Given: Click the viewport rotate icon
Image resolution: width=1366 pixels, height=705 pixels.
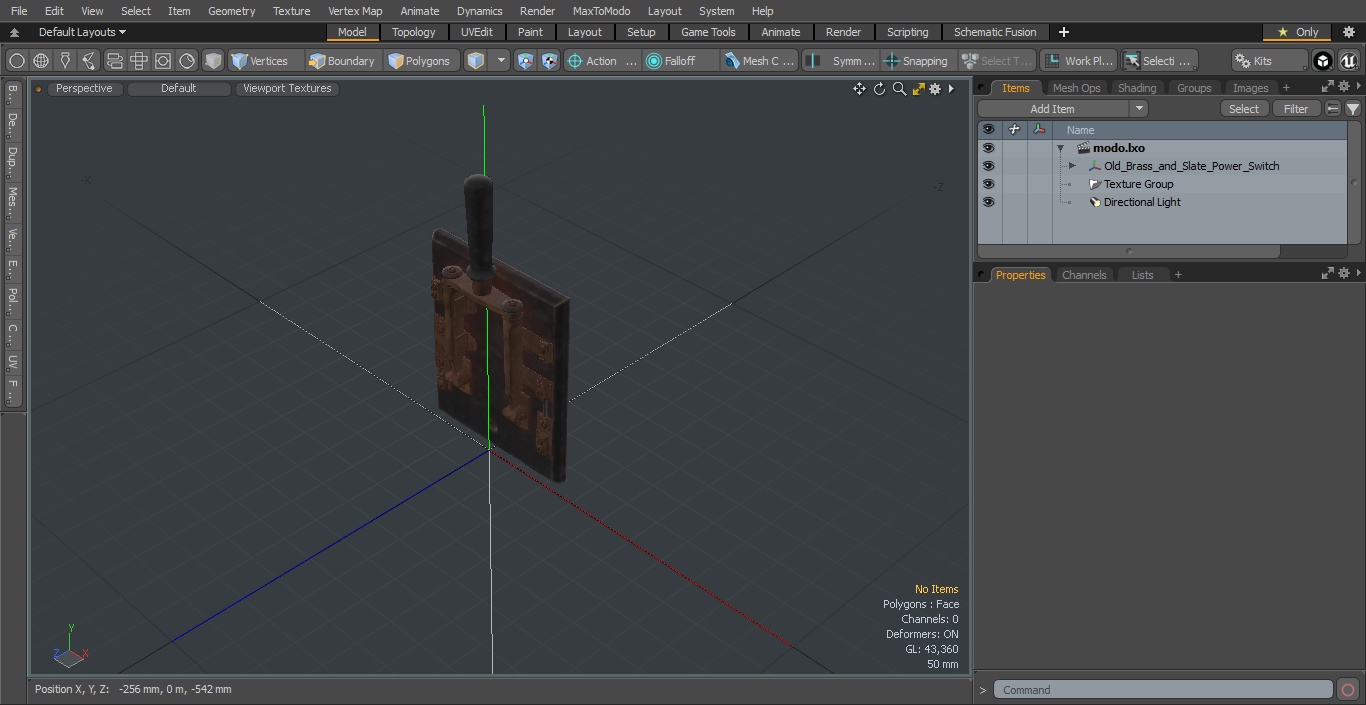Looking at the screenshot, I should point(879,89).
